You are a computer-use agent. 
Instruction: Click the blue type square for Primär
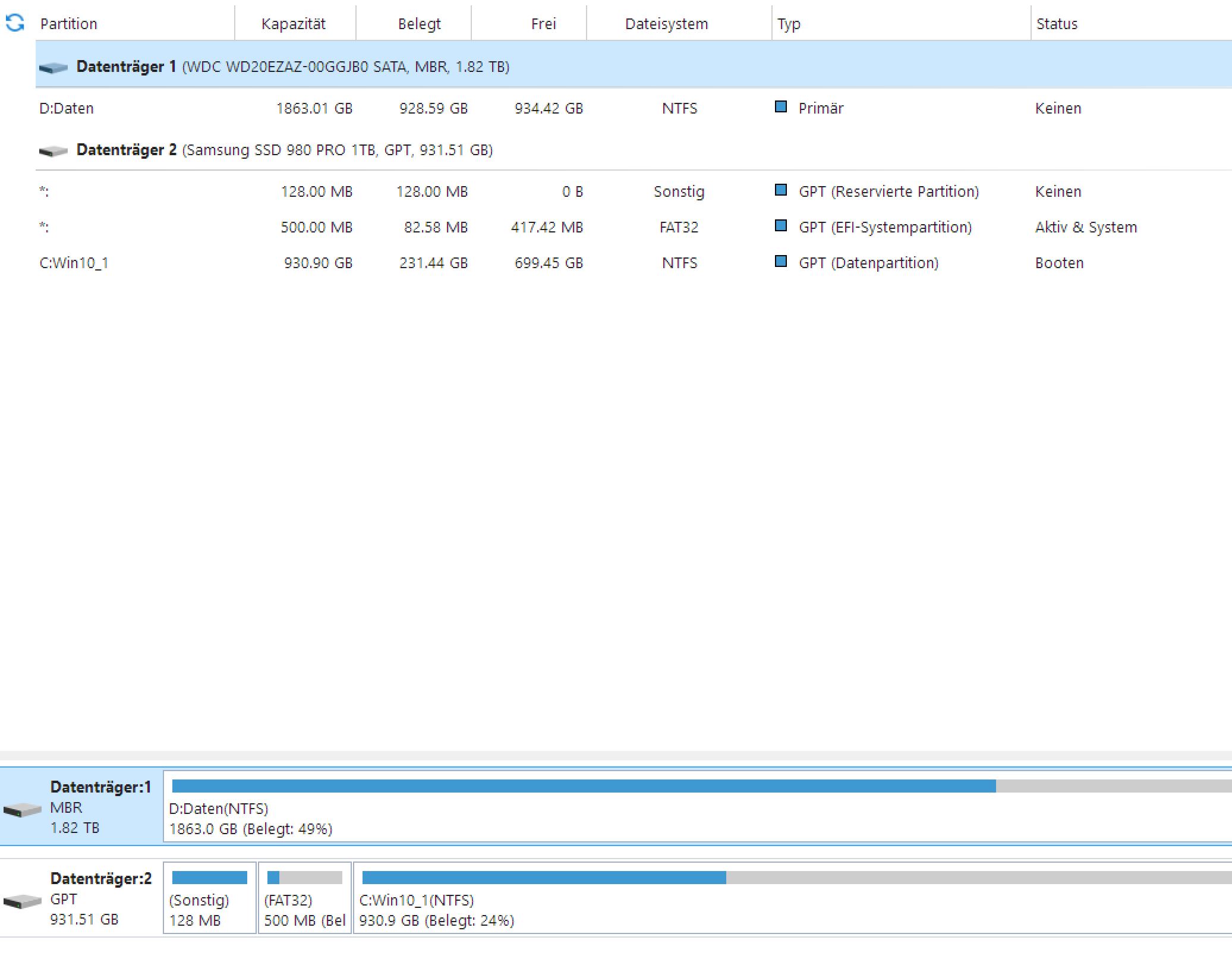click(781, 107)
